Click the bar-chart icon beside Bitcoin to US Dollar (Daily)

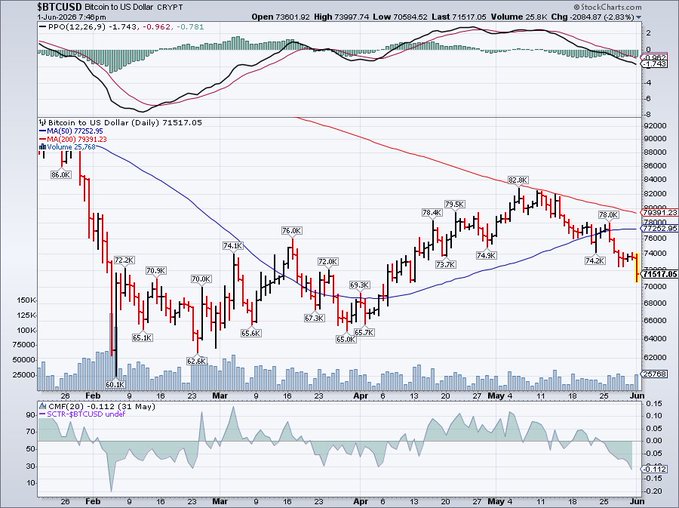click(x=42, y=123)
